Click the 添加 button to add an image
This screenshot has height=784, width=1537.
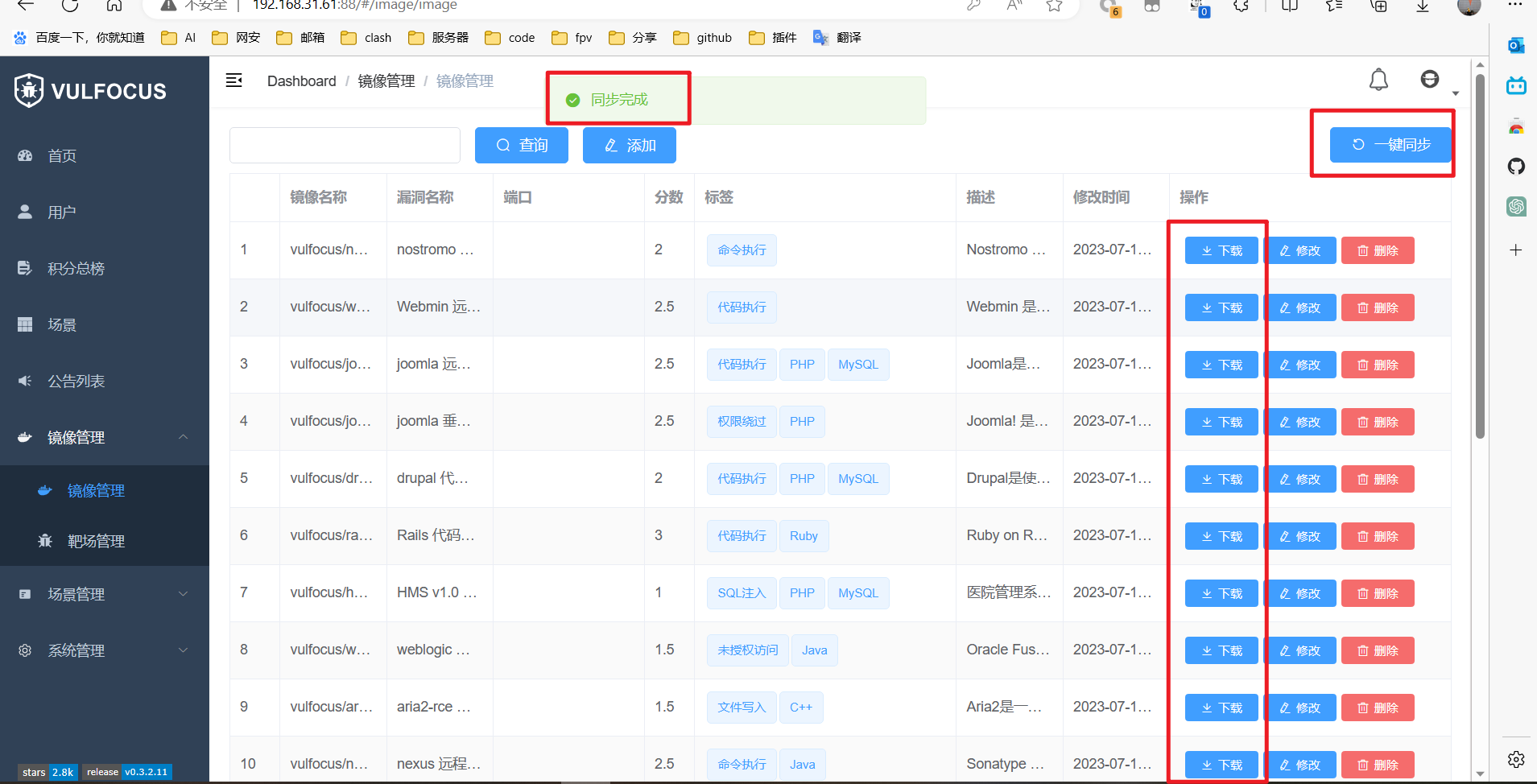pyautogui.click(x=629, y=145)
